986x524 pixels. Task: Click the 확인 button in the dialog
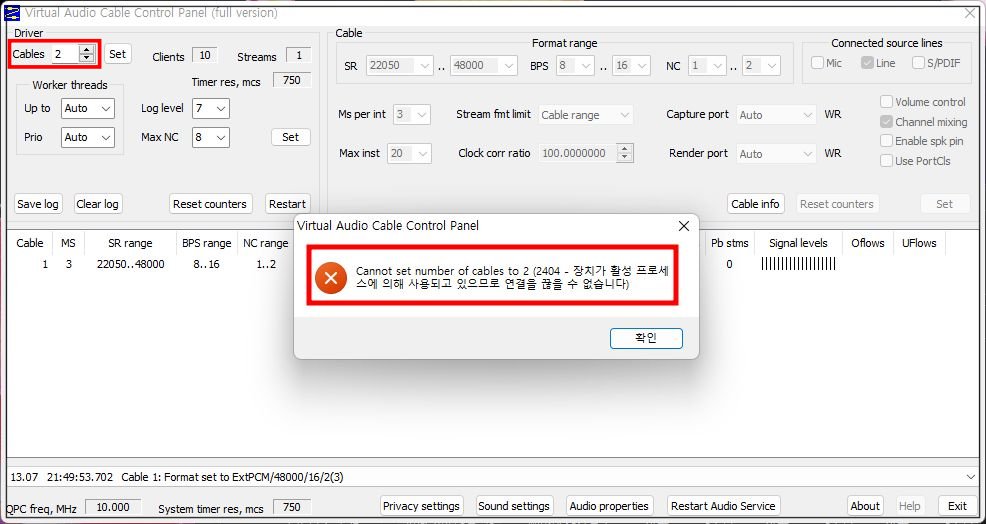coord(646,338)
